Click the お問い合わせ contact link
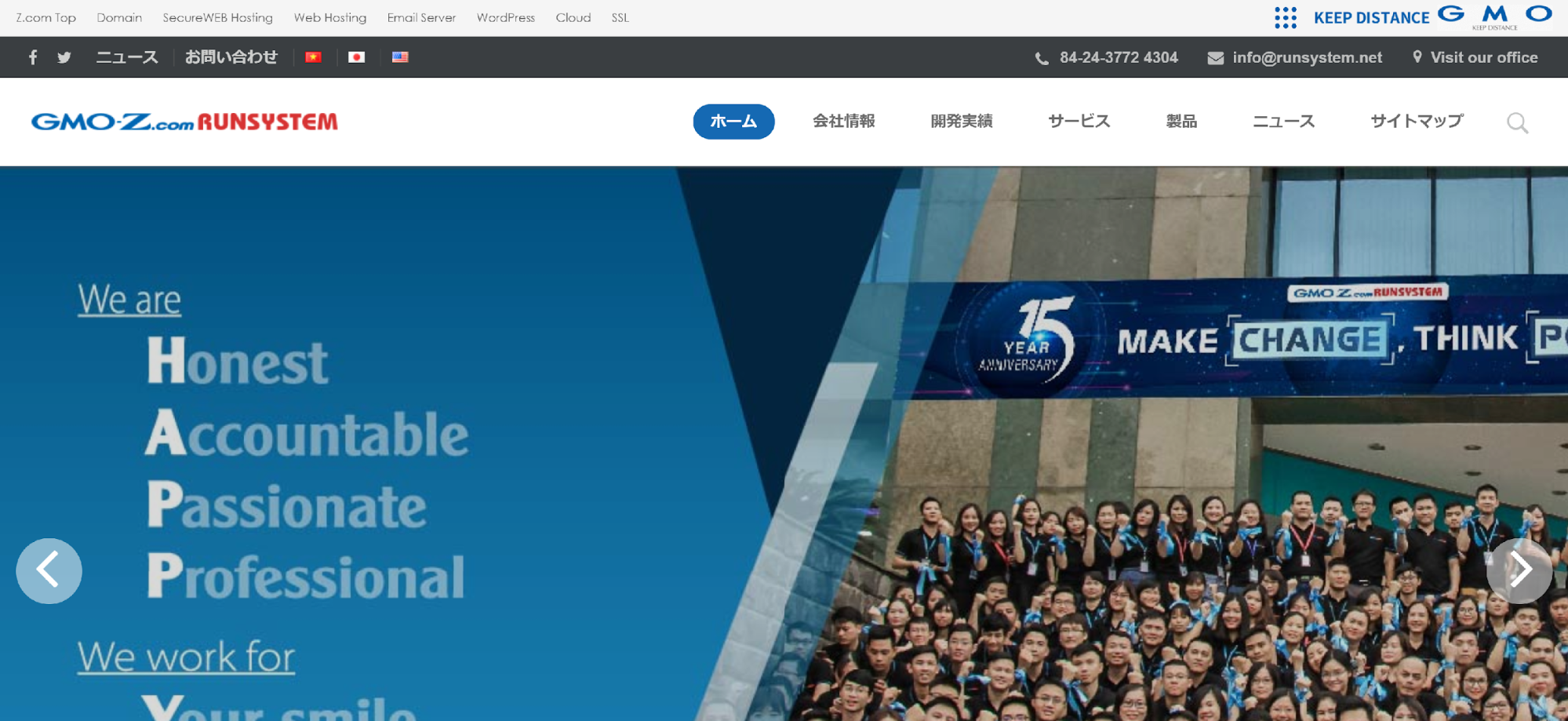The width and height of the screenshot is (1568, 721). click(231, 57)
